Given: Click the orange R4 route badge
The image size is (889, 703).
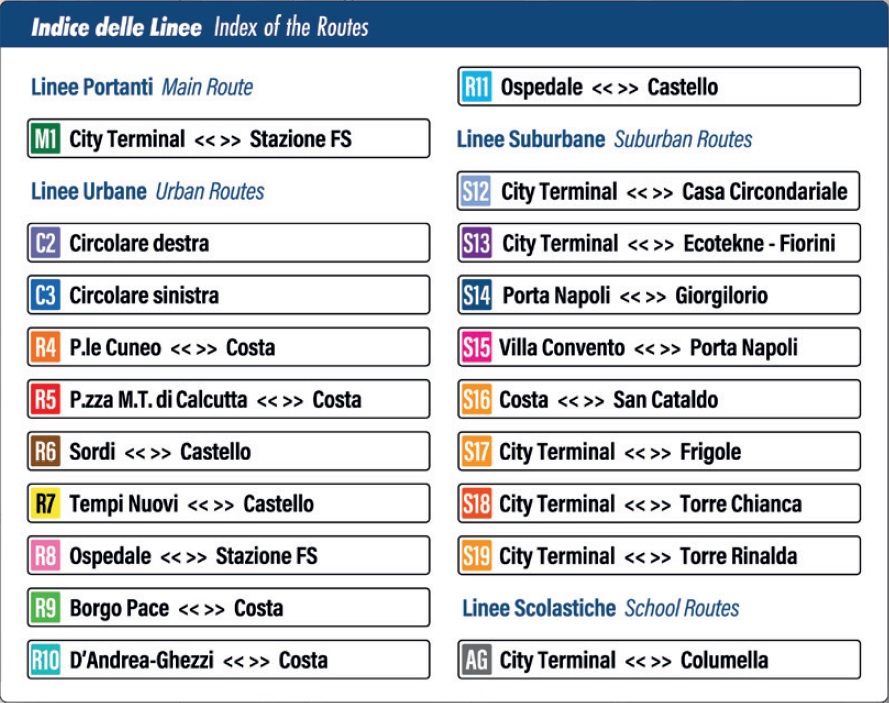Looking at the screenshot, I should pyautogui.click(x=46, y=348).
